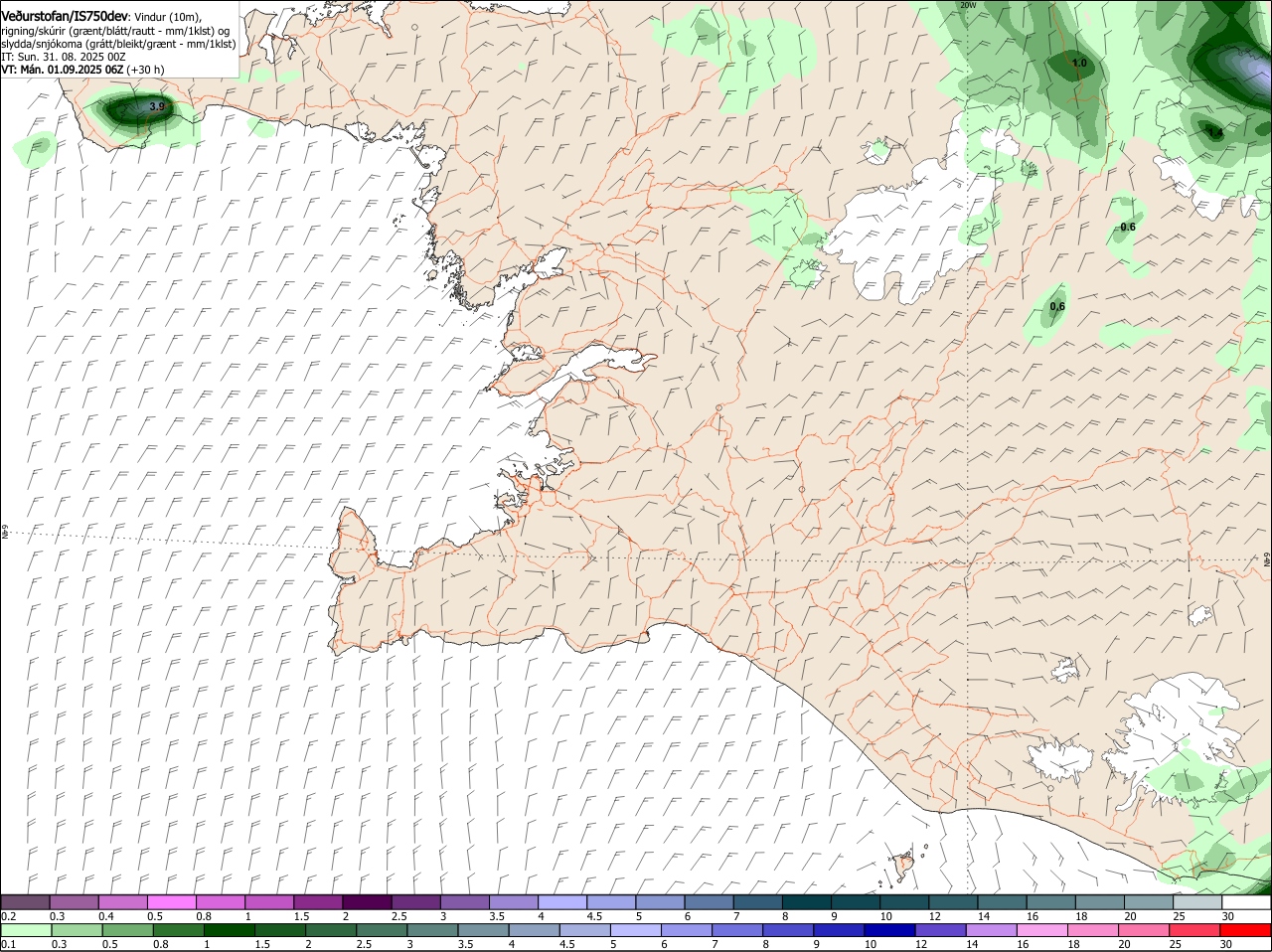Click dark green rain swatch between 1 and 1.5
The image size is (1272, 952).
[232, 930]
